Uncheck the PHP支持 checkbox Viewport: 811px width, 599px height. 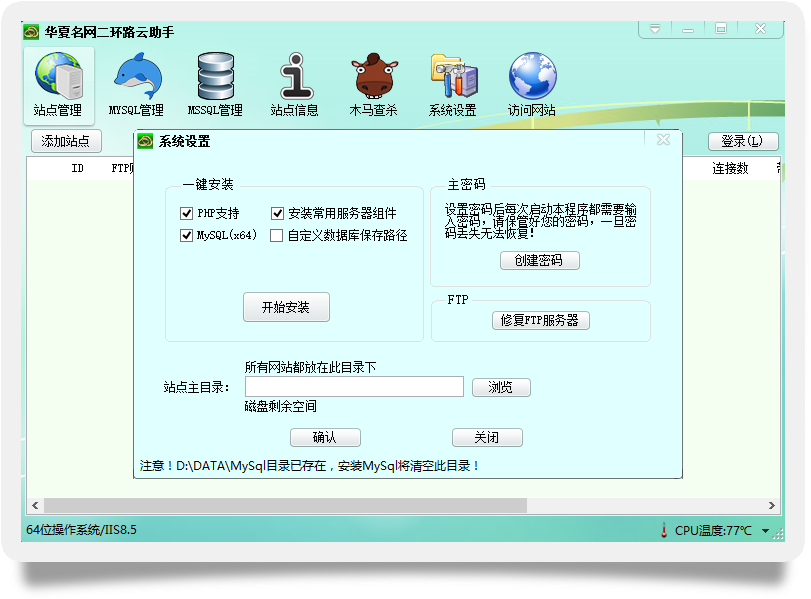[x=186, y=213]
